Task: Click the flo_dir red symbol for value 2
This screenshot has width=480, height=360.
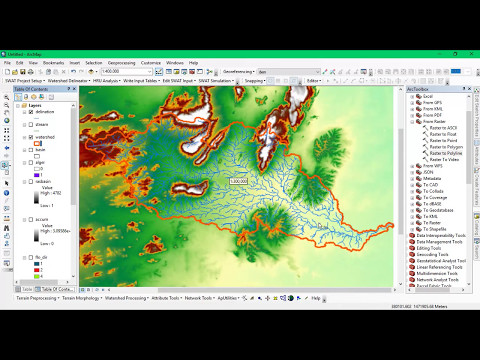Action: [37, 270]
